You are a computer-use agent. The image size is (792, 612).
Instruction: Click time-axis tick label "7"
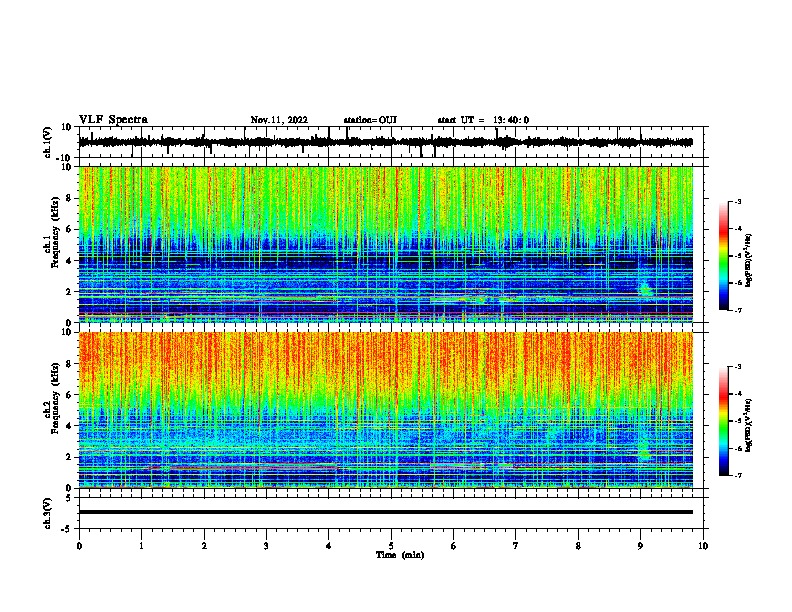click(x=516, y=546)
